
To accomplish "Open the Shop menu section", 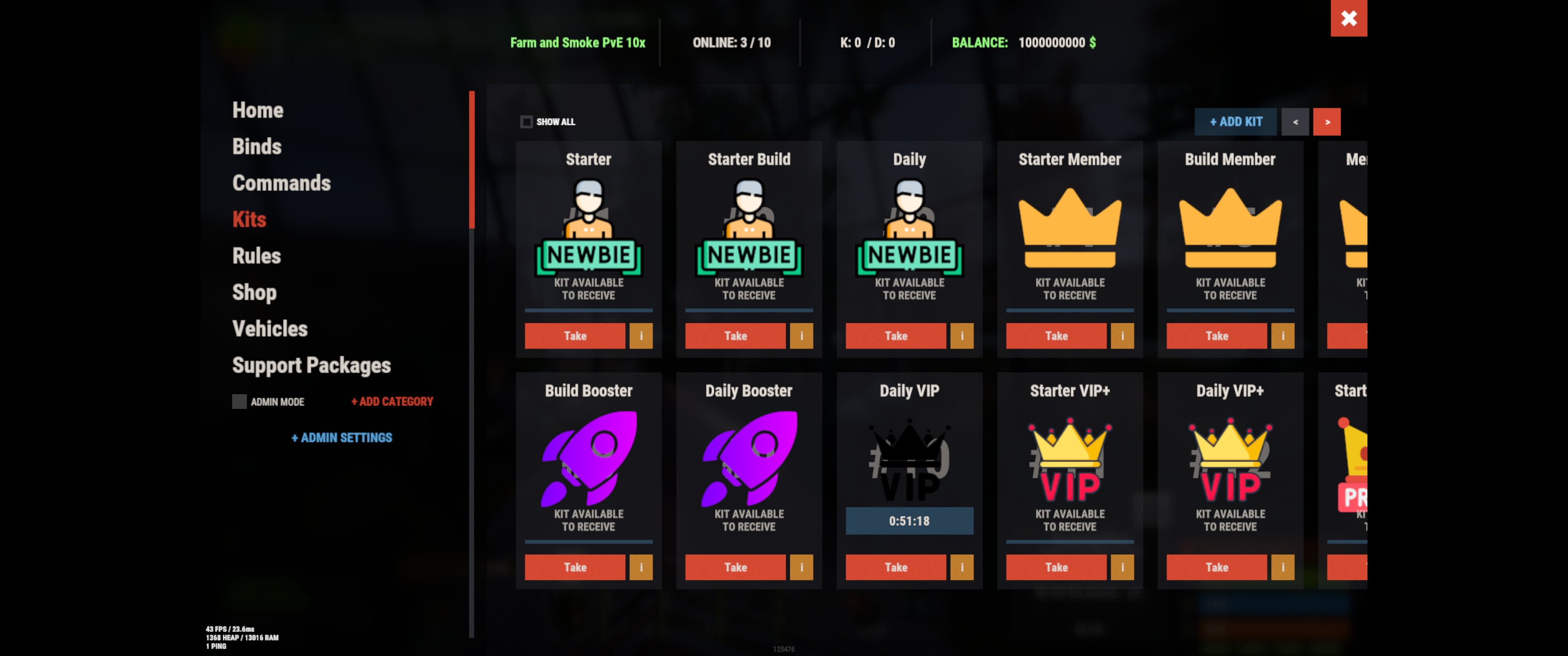I will click(x=254, y=292).
